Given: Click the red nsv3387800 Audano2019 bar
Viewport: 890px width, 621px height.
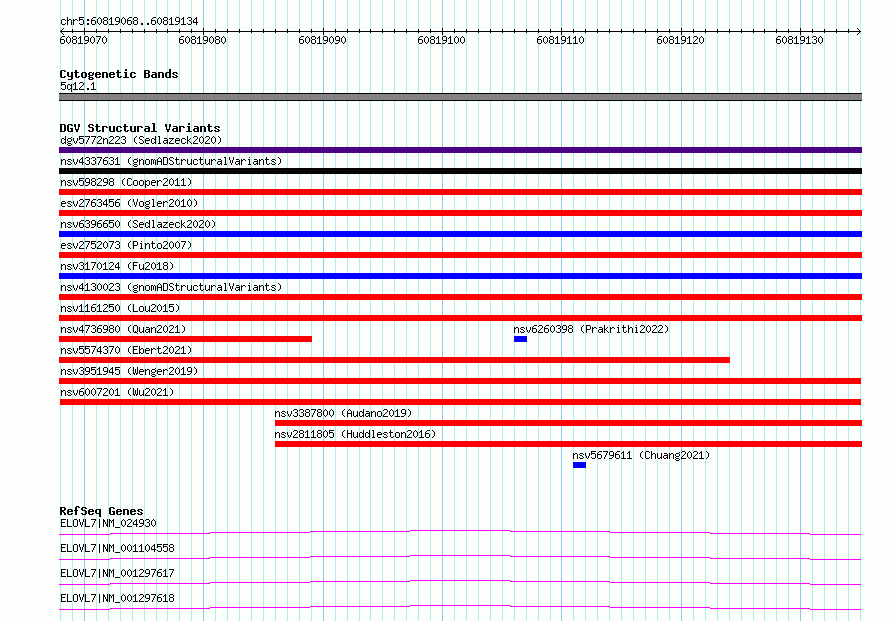Looking at the screenshot, I should tap(568, 423).
